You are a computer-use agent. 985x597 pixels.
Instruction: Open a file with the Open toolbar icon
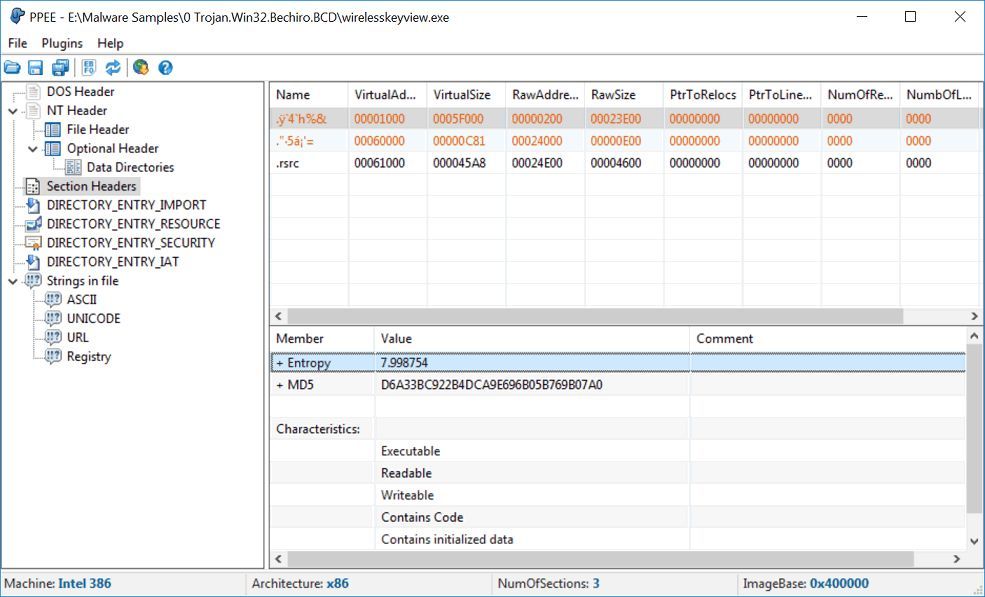tap(13, 67)
